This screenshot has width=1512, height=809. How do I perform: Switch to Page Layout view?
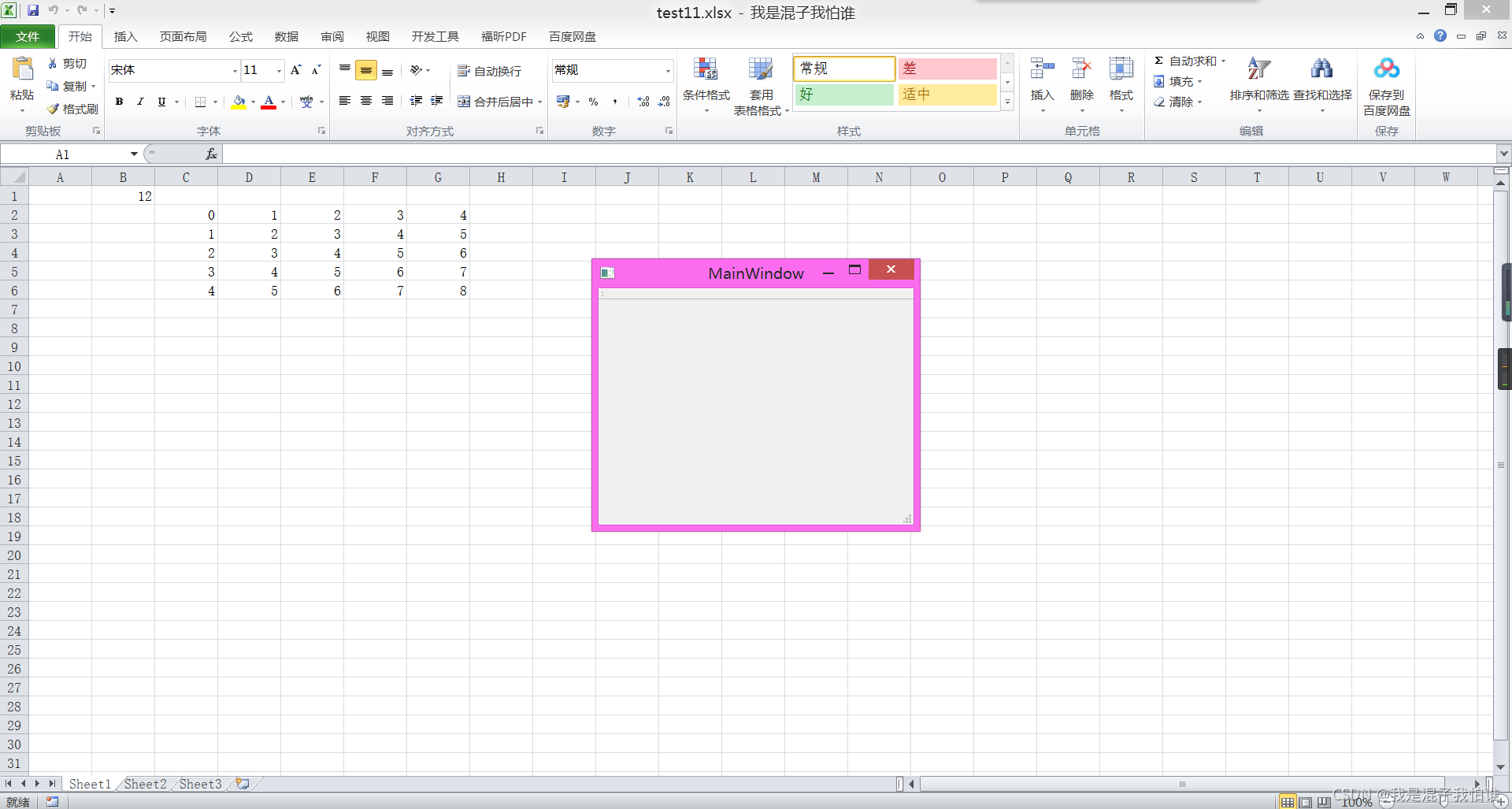pos(1306,802)
